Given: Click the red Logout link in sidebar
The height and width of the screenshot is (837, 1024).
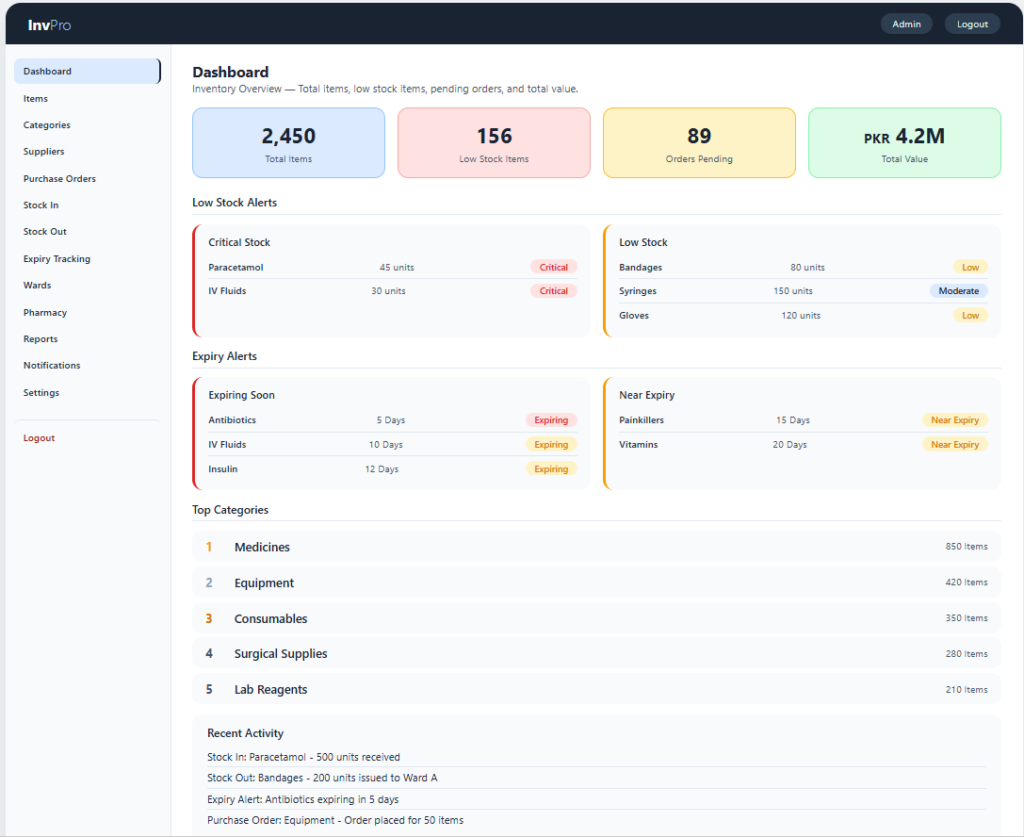Looking at the screenshot, I should pos(39,438).
